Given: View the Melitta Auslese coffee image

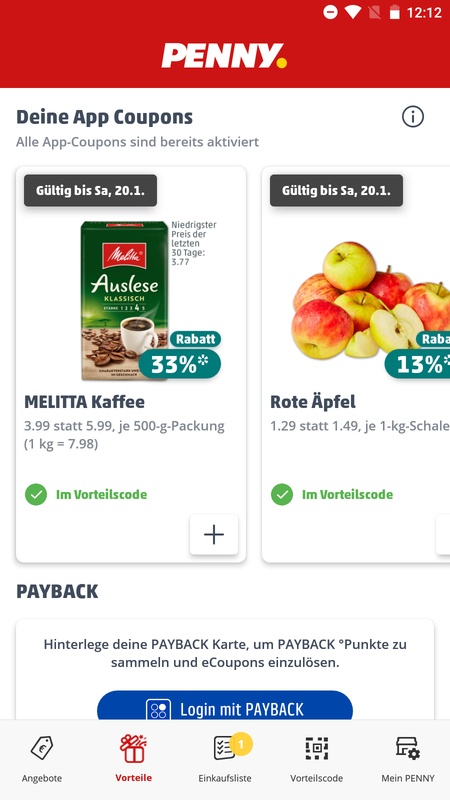Looking at the screenshot, I should [124, 301].
